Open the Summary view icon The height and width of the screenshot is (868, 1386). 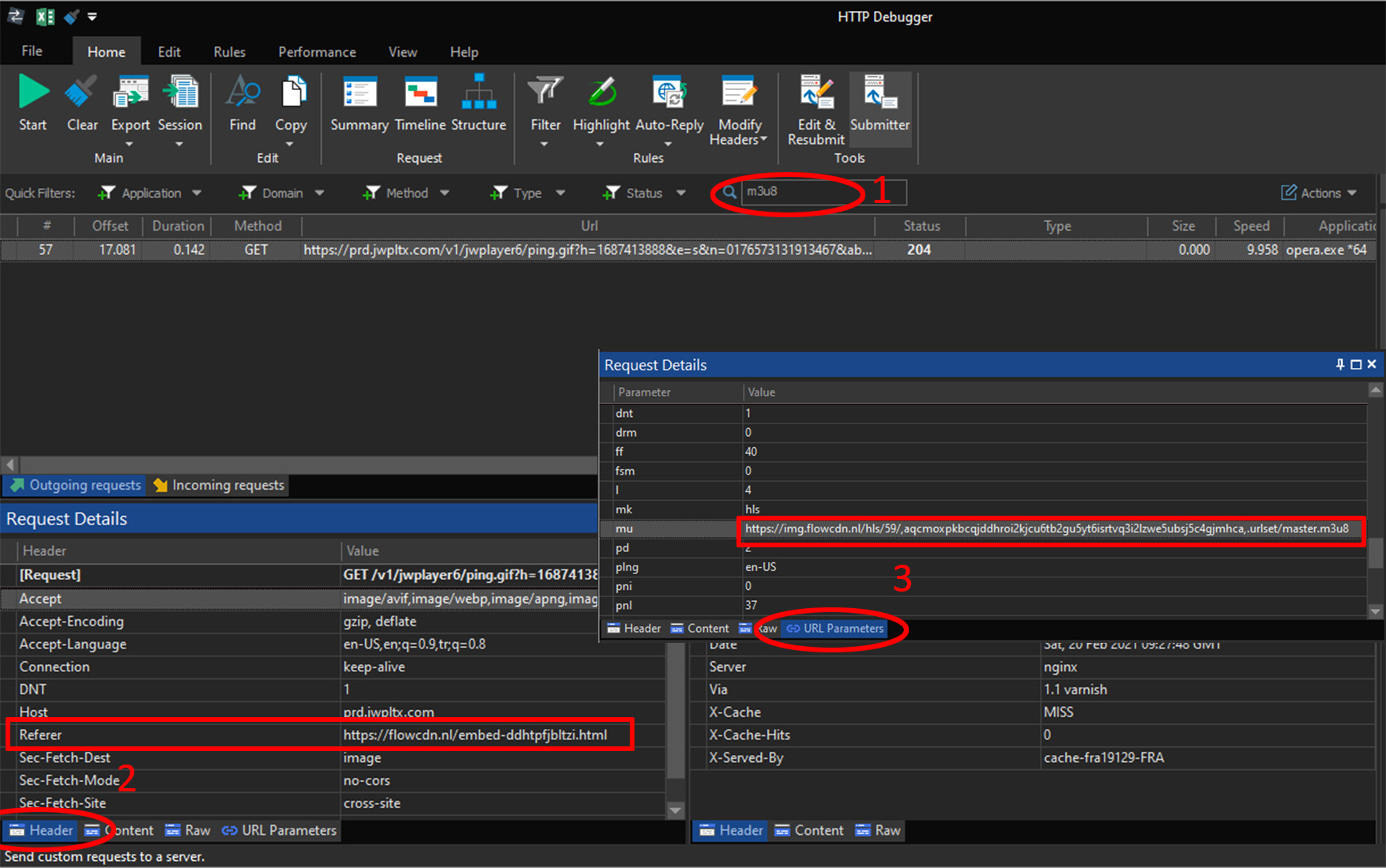[359, 93]
